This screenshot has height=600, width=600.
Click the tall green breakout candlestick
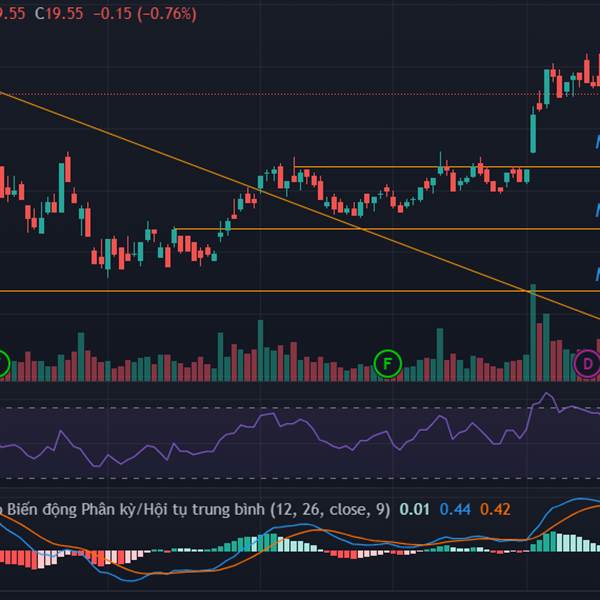point(533,133)
